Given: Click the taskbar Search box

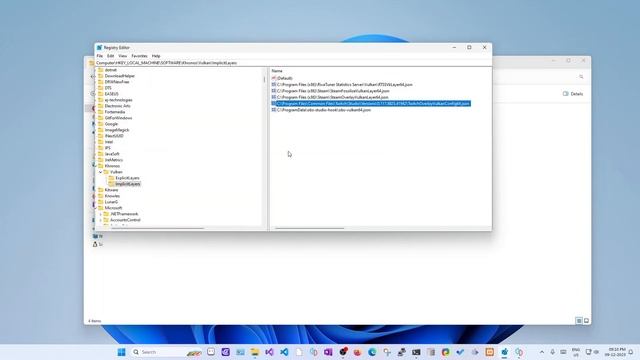Looking at the screenshot, I should pos(167,352).
